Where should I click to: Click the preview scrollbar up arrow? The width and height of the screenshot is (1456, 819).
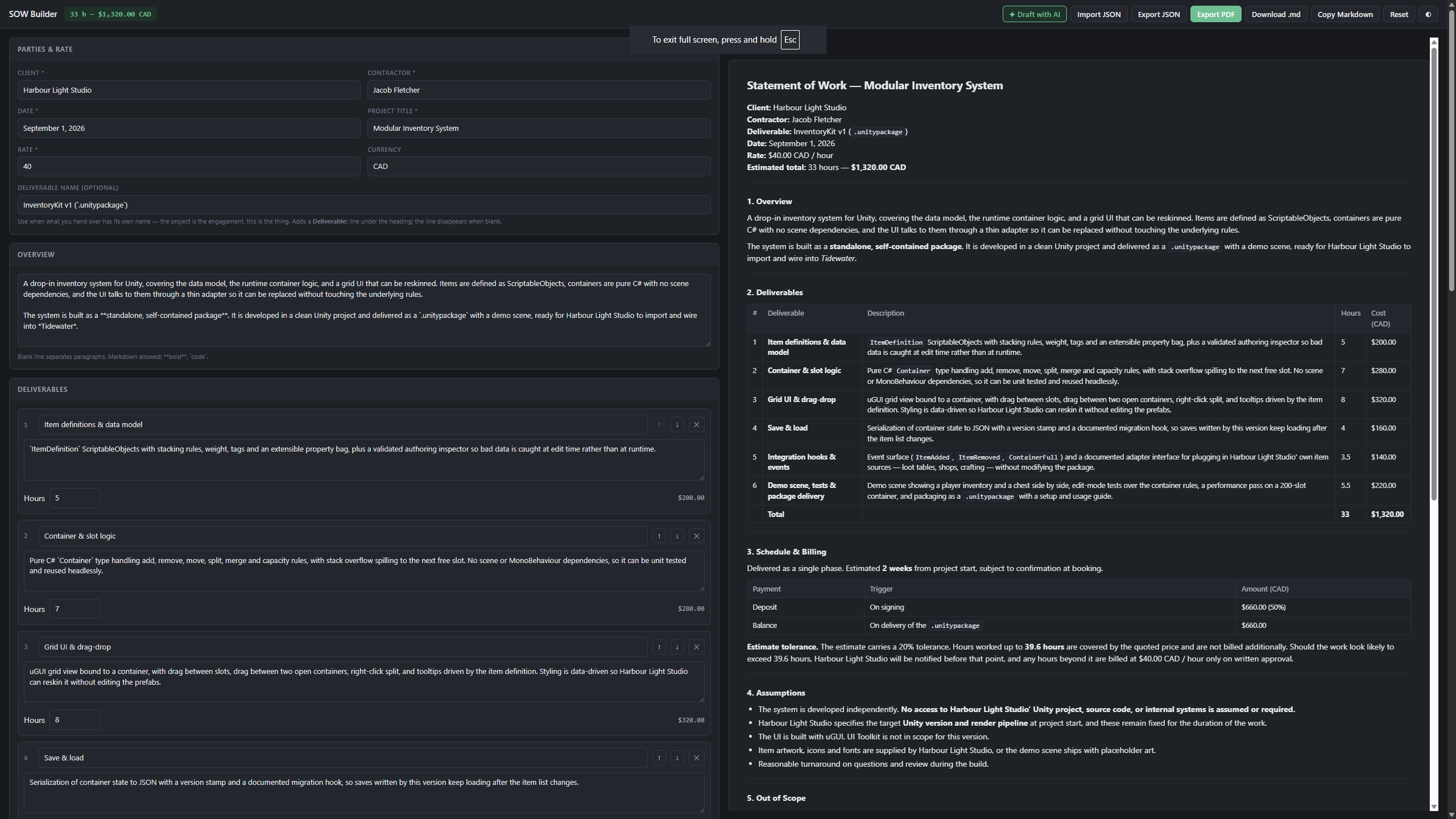click(1434, 42)
